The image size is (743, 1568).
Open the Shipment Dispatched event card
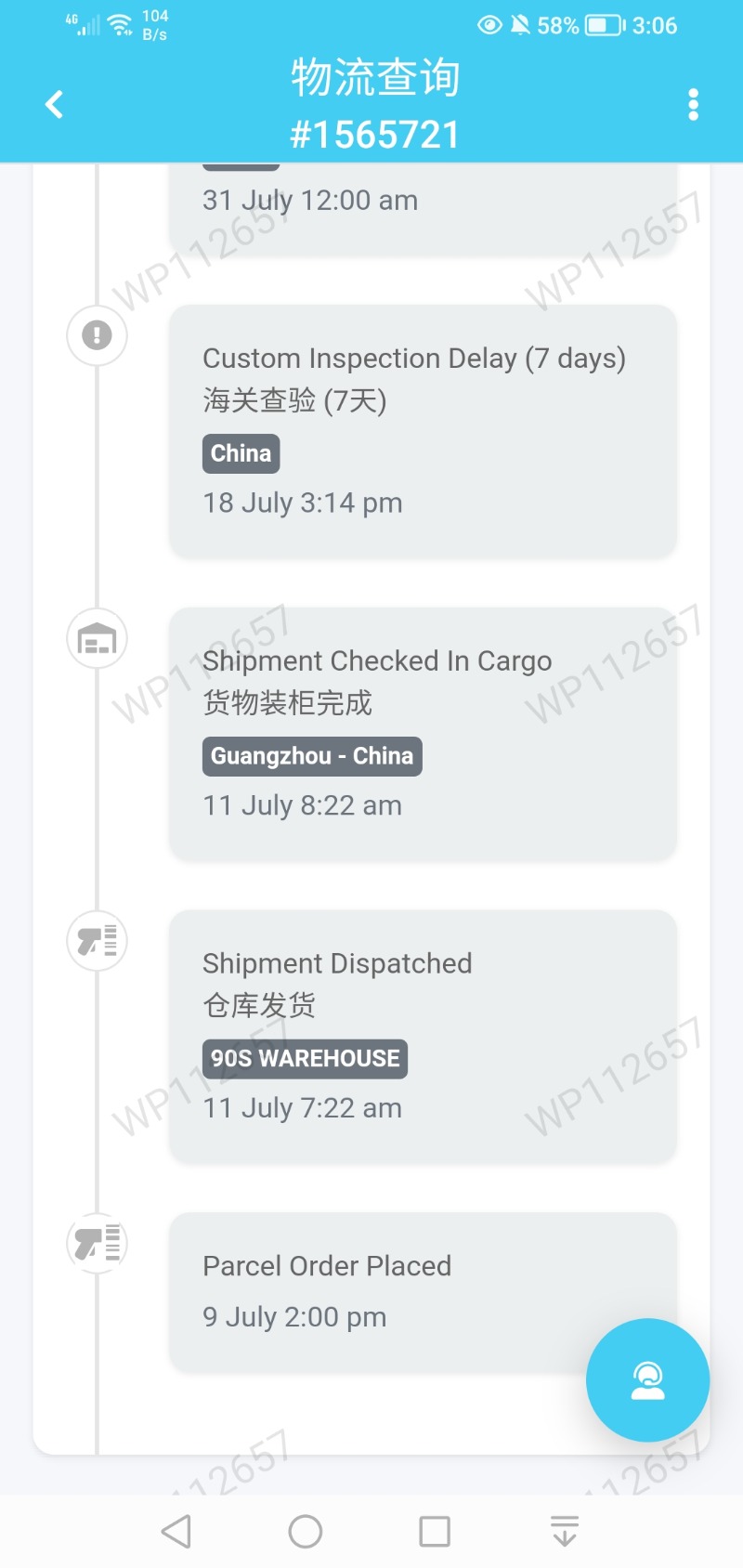coord(423,1037)
